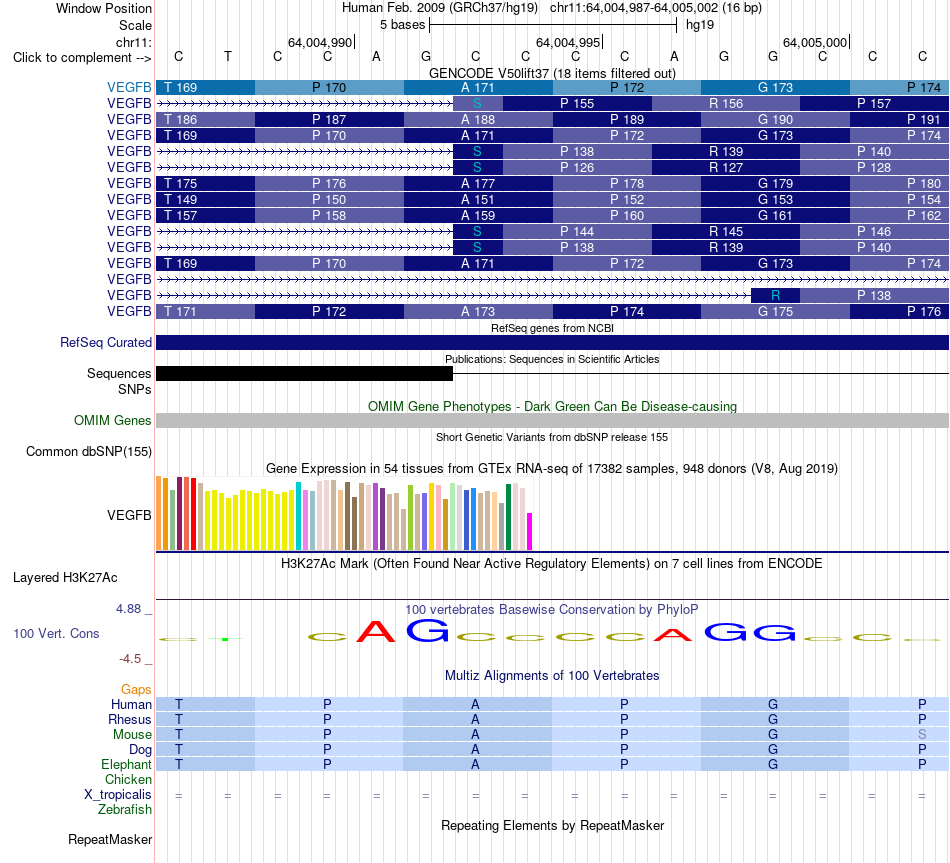Click ruler position label 64,004,990
Viewport: 950px width, 863px height.
(x=320, y=42)
